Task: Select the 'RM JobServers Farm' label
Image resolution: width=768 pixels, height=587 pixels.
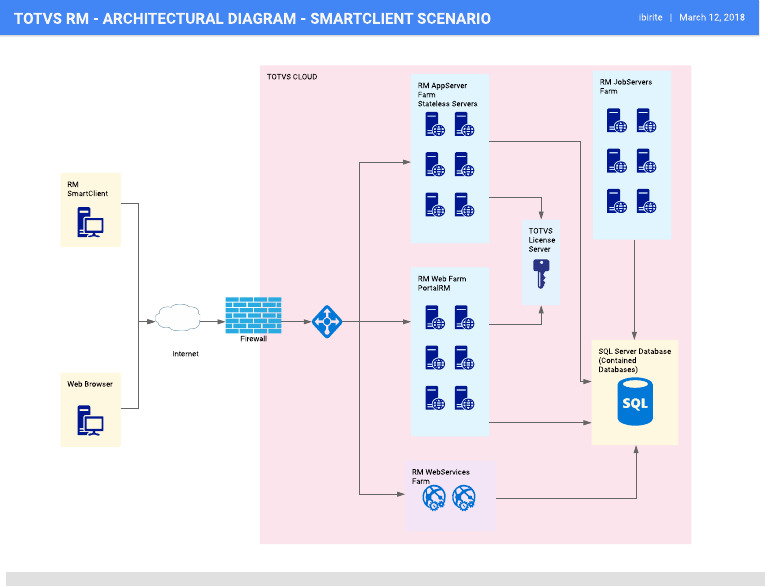Action: pyautogui.click(x=625, y=87)
